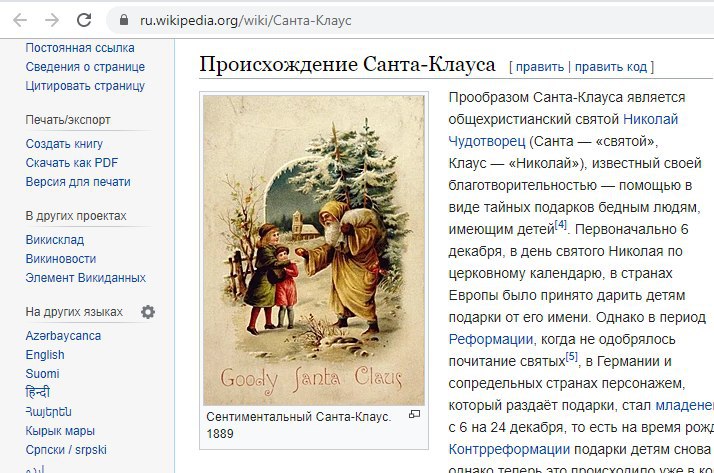Follow the Реформации article link
Image resolution: width=714 pixels, height=473 pixels.
[491, 340]
